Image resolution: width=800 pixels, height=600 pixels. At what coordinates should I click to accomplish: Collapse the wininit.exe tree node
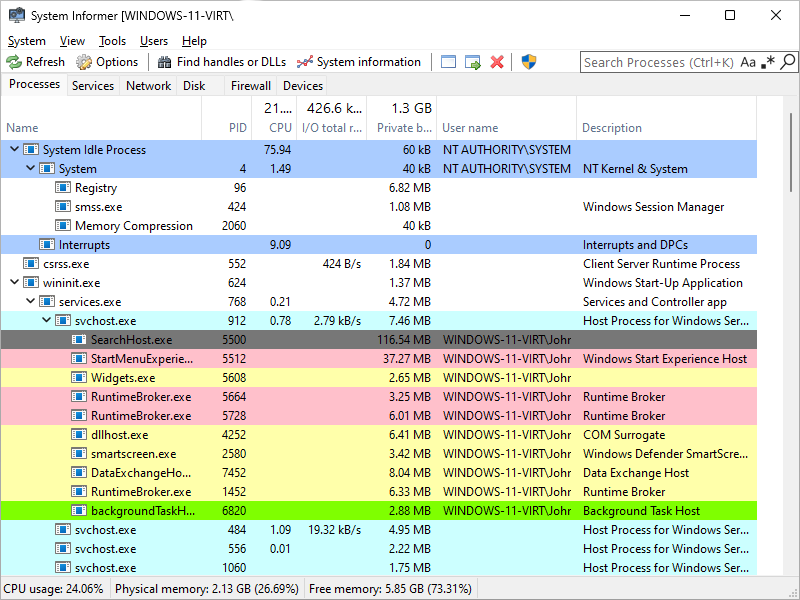pos(14,283)
